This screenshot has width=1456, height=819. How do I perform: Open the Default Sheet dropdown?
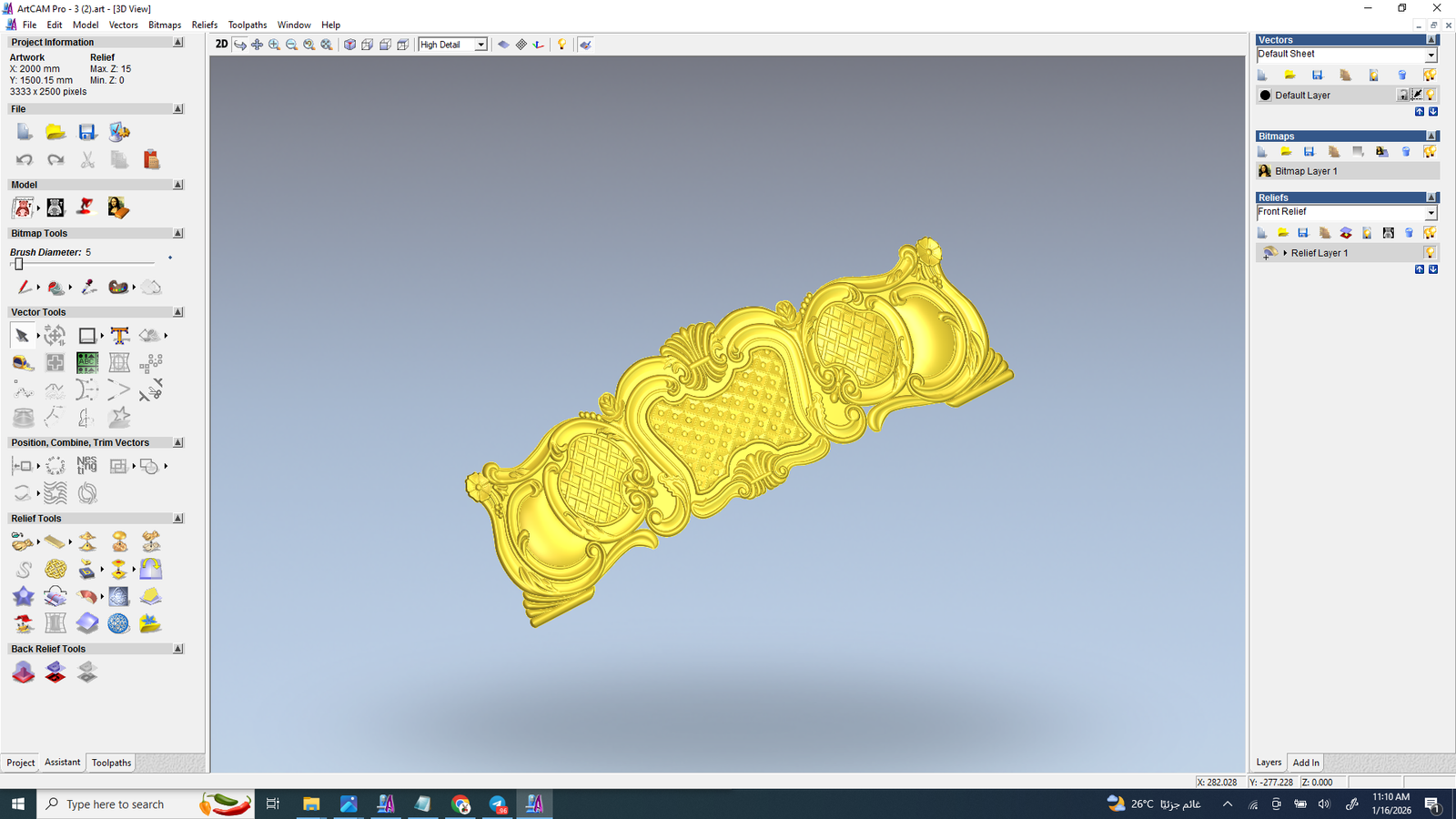click(x=1431, y=56)
